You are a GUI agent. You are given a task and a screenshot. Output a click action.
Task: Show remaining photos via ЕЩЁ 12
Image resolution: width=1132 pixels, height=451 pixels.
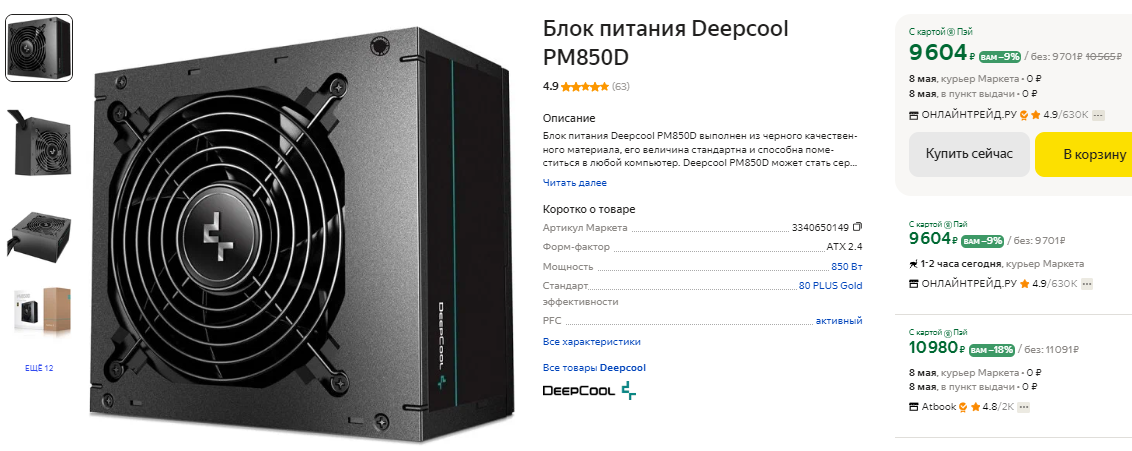pyautogui.click(x=39, y=368)
